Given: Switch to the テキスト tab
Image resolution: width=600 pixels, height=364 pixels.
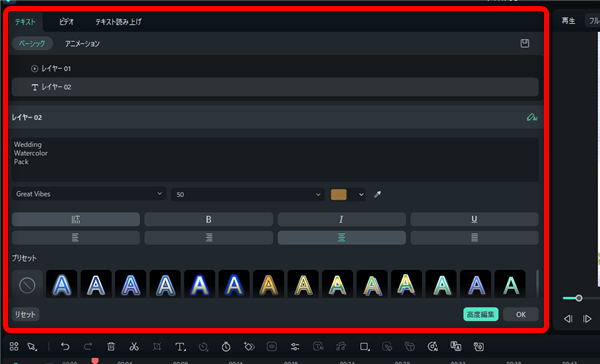Looking at the screenshot, I should tap(25, 22).
